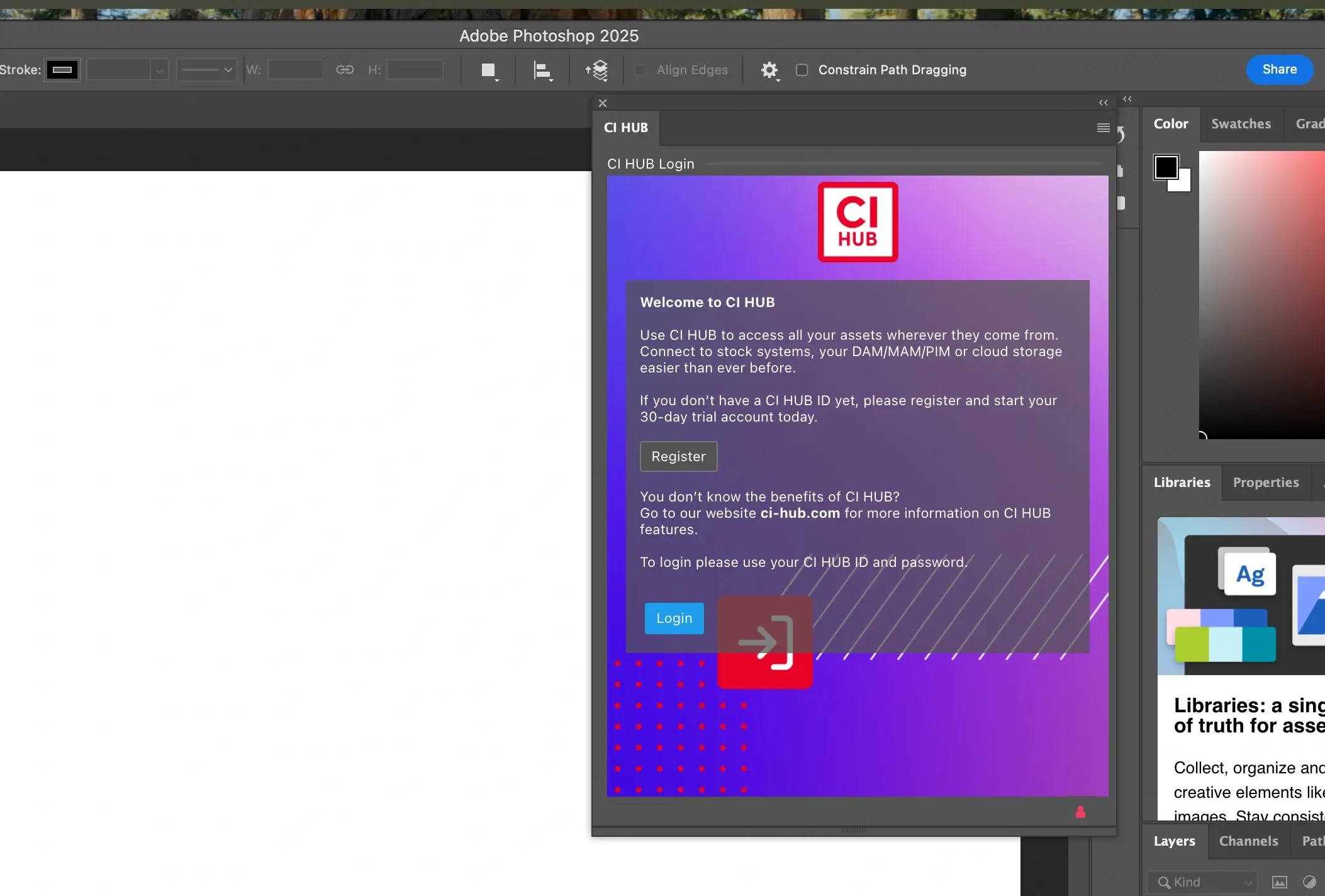Open the CI HUB panel flyout menu
This screenshot has width=1325, height=896.
point(1104,128)
